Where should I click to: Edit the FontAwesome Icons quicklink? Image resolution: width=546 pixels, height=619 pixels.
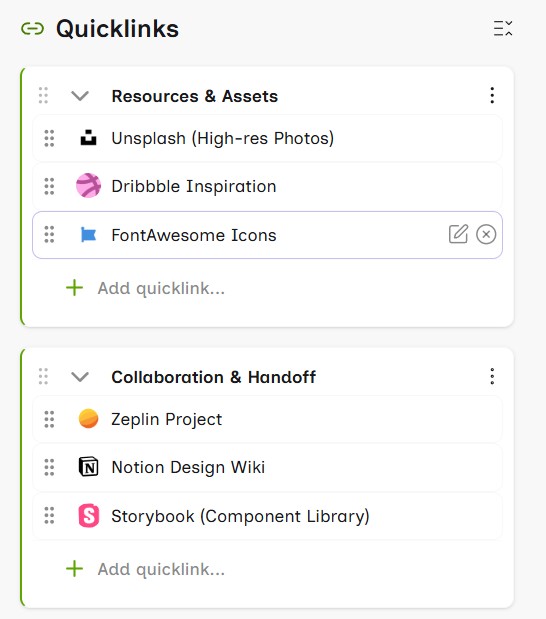tap(458, 234)
